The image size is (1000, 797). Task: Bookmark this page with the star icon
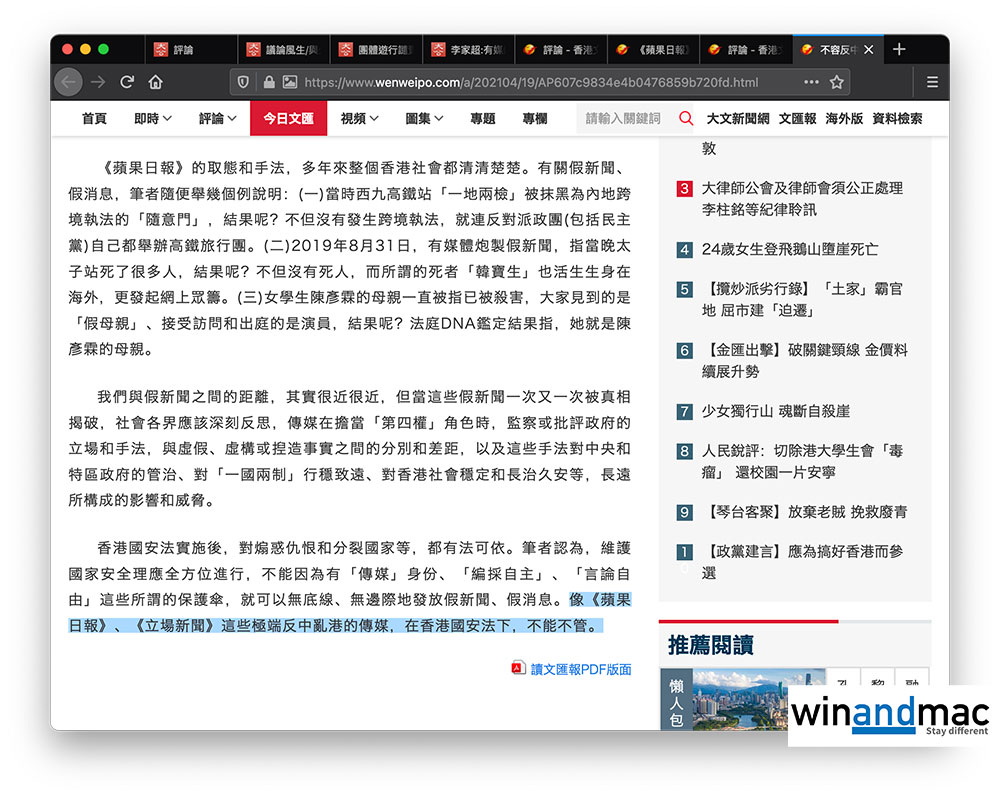(837, 82)
